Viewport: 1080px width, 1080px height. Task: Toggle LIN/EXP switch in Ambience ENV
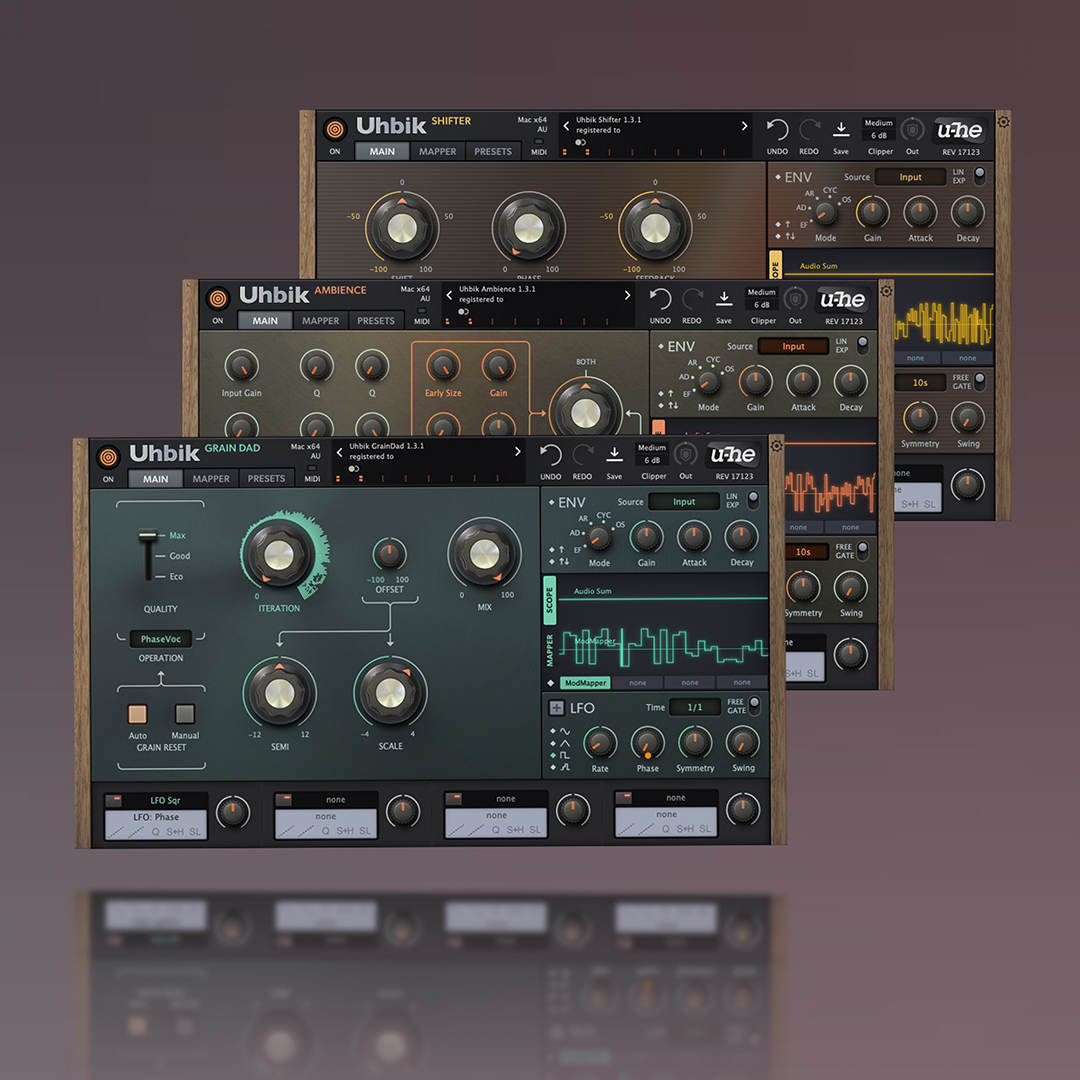862,344
